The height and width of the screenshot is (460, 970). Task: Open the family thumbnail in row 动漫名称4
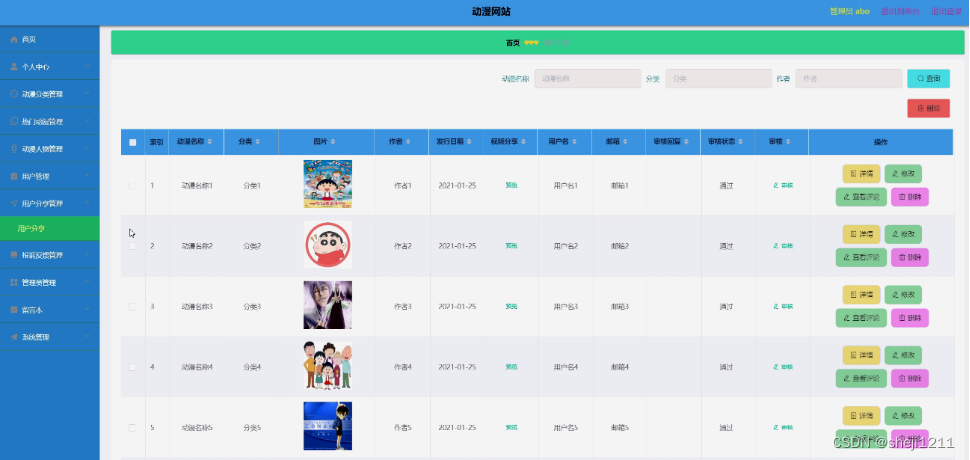pyautogui.click(x=328, y=366)
